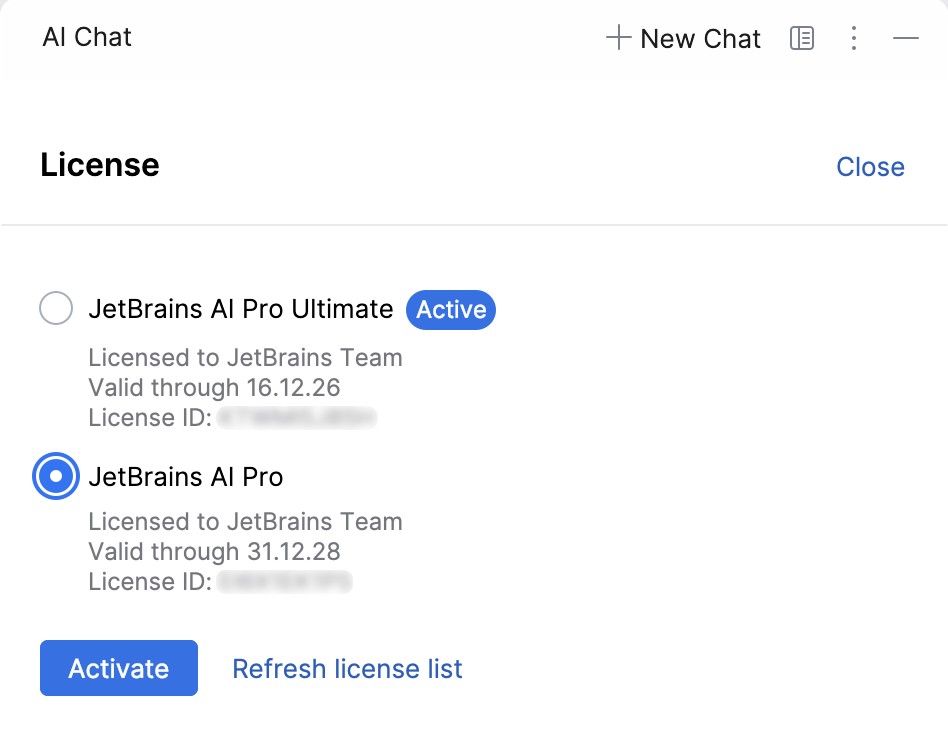This screenshot has height=730, width=948.
Task: Click the License heading
Action: point(100,165)
